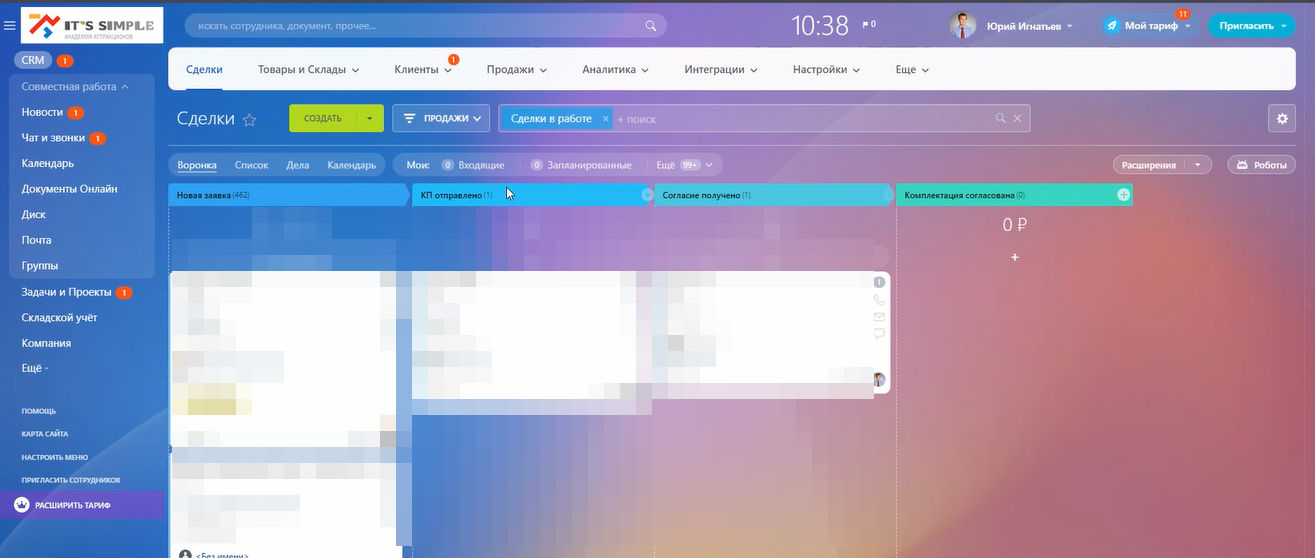The image size is (1315, 558).
Task: Expand the Еще top menu
Action: [x=925, y=70]
